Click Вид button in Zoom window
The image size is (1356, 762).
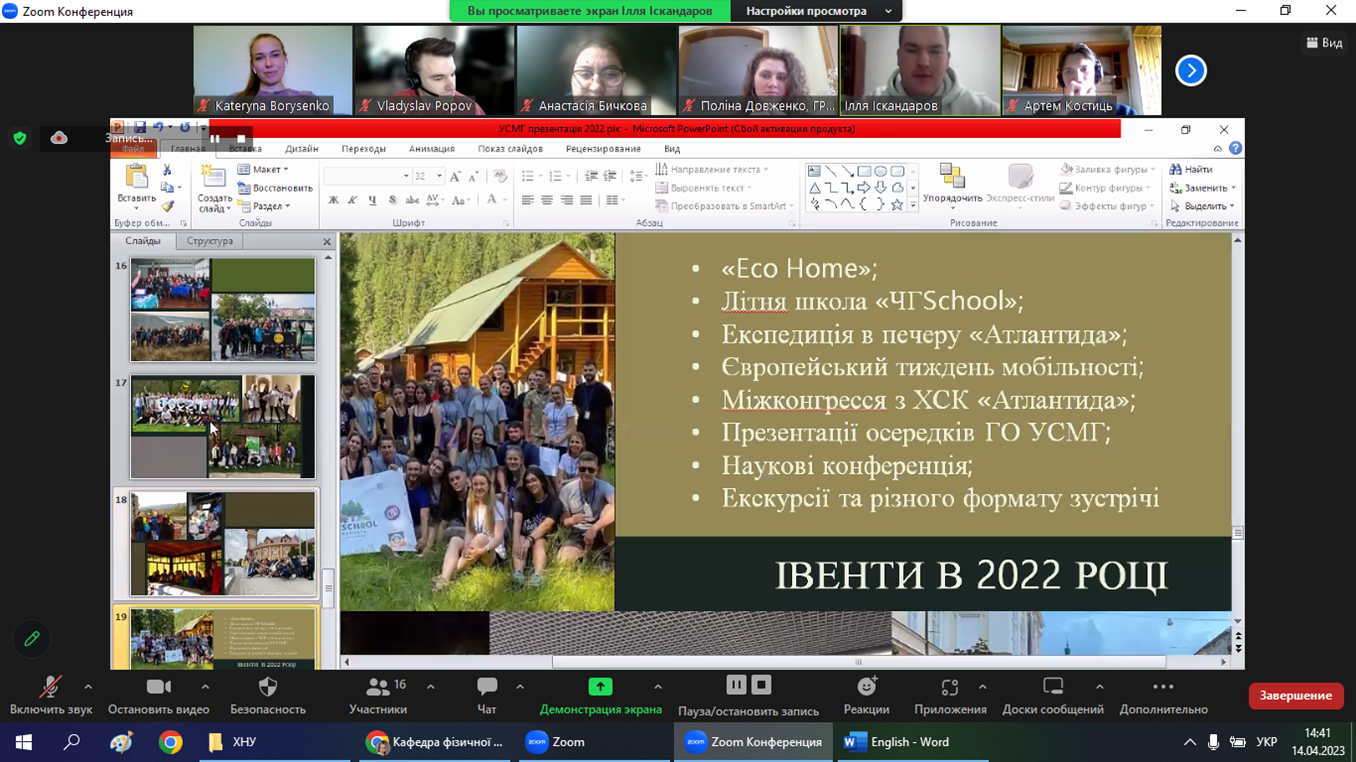[1324, 43]
